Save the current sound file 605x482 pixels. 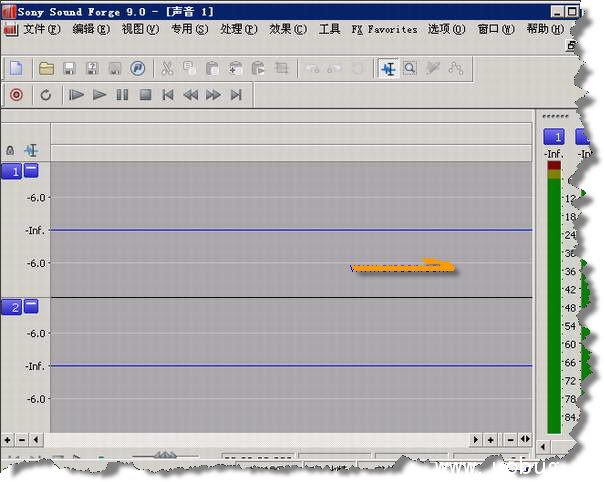click(69, 69)
